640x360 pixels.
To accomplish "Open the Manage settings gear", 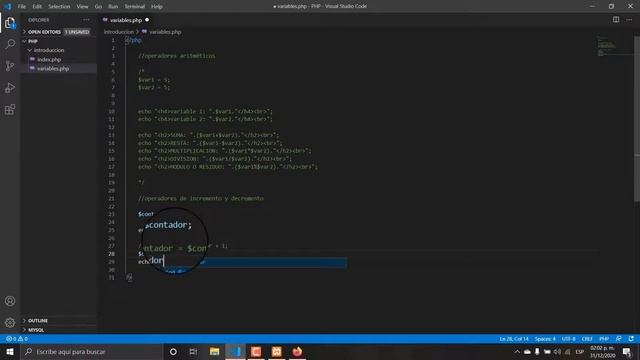I will pos(10,323).
